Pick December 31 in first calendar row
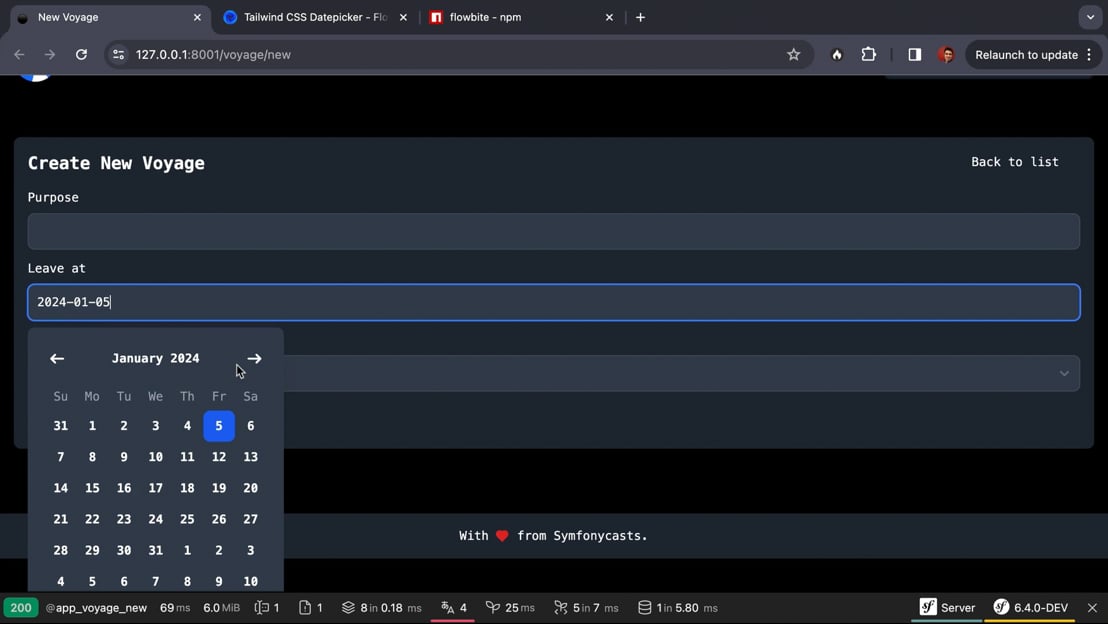The width and height of the screenshot is (1108, 624). click(x=61, y=426)
